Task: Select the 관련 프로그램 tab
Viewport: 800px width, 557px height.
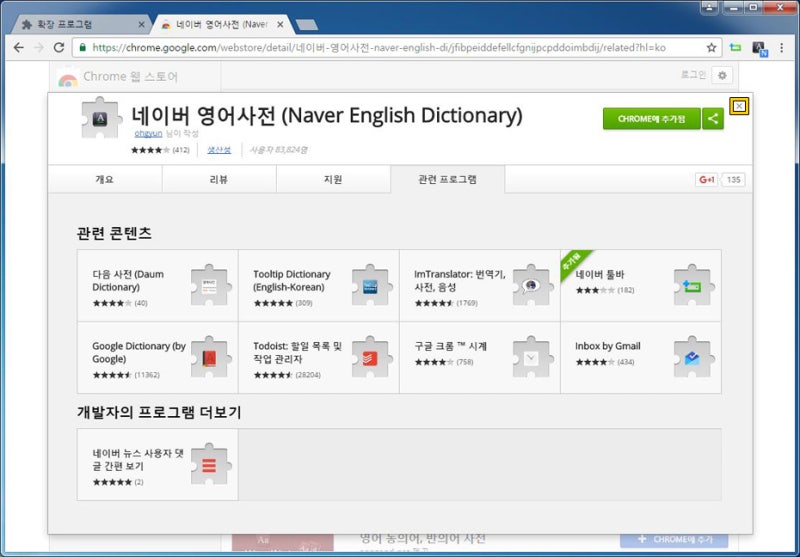Action: (447, 180)
